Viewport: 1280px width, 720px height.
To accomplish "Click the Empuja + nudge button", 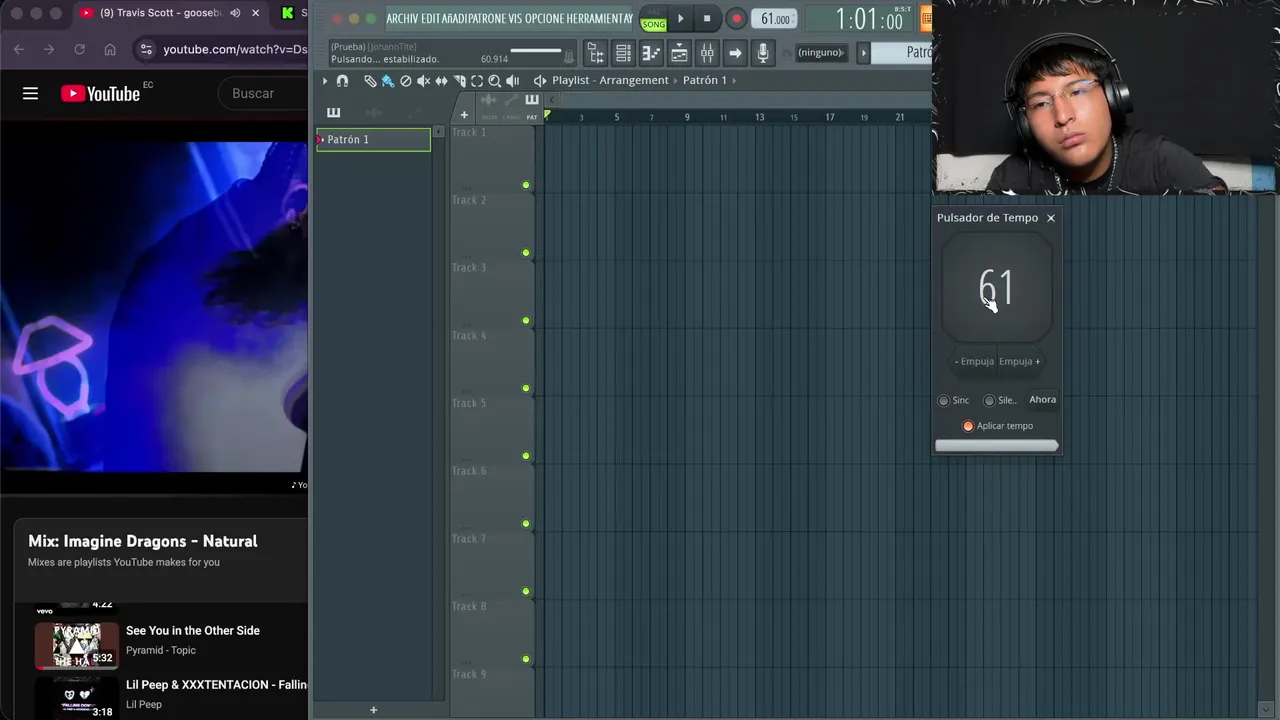I will (1019, 361).
